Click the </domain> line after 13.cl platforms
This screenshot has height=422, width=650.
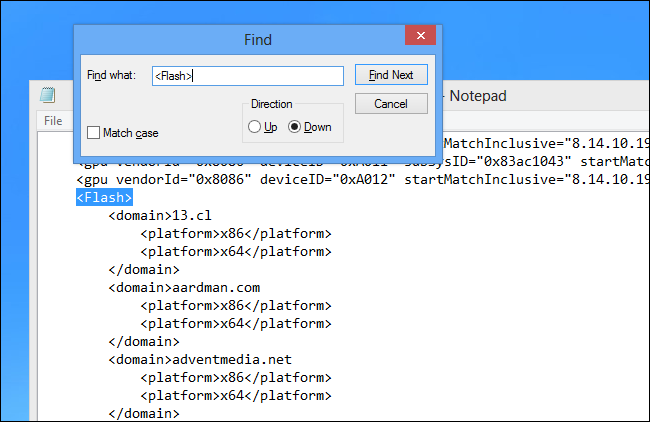tap(144, 270)
